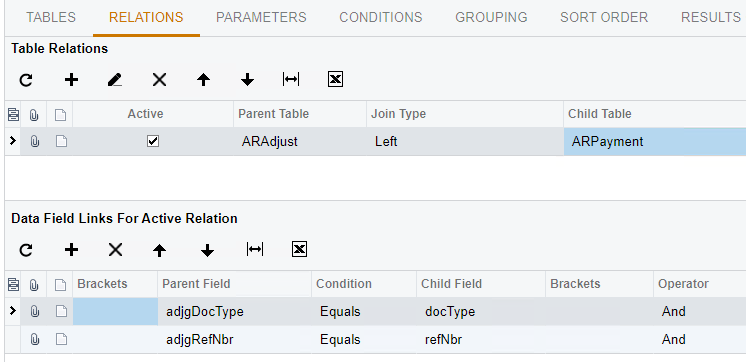Open Operator cell And for adjgRefNbr
746x362 pixels.
pos(699,339)
